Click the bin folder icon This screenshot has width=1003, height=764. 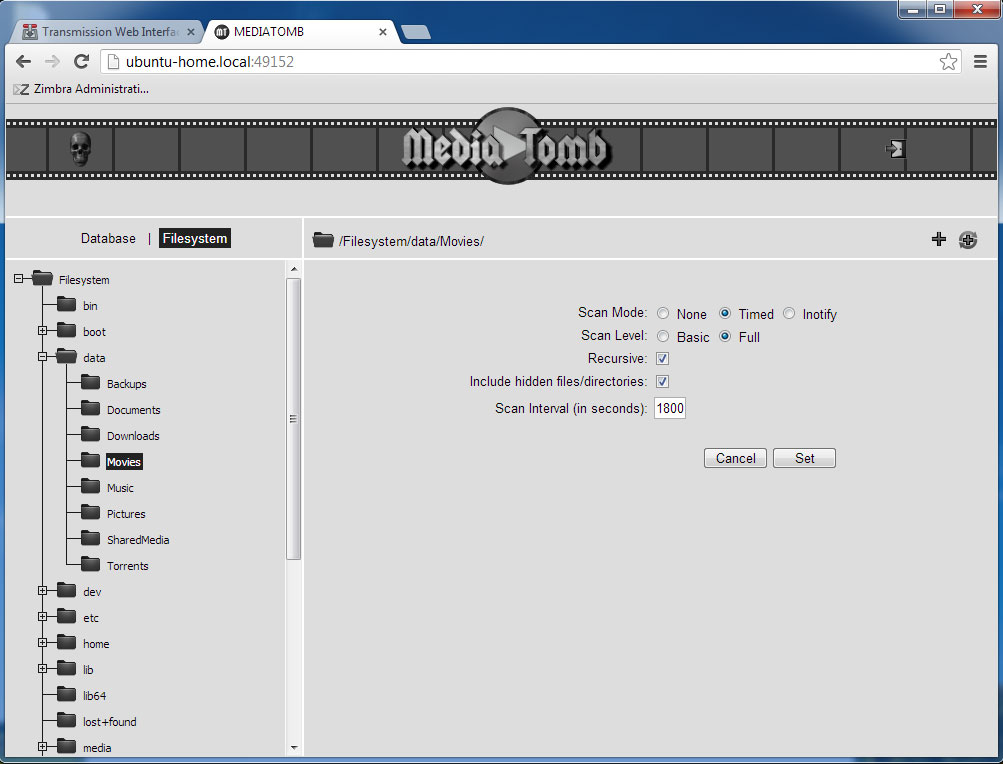tap(67, 303)
